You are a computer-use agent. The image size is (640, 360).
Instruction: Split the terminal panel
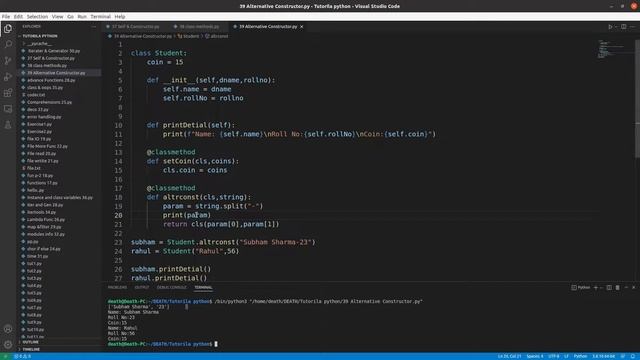[x=609, y=287]
